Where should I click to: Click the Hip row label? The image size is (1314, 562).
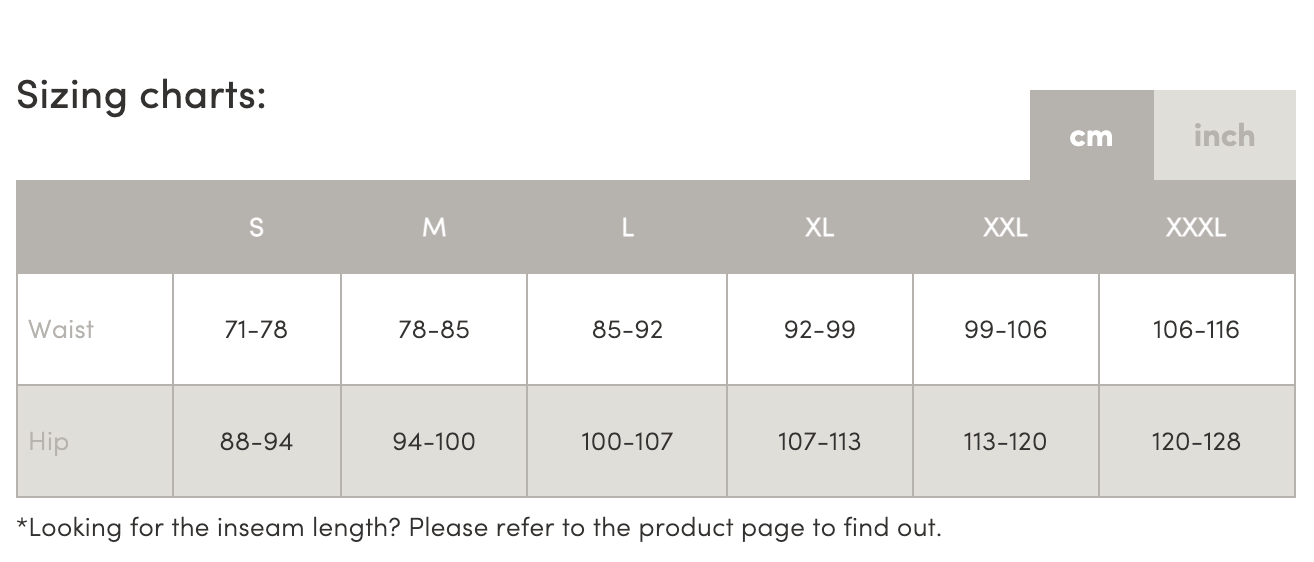(x=49, y=442)
